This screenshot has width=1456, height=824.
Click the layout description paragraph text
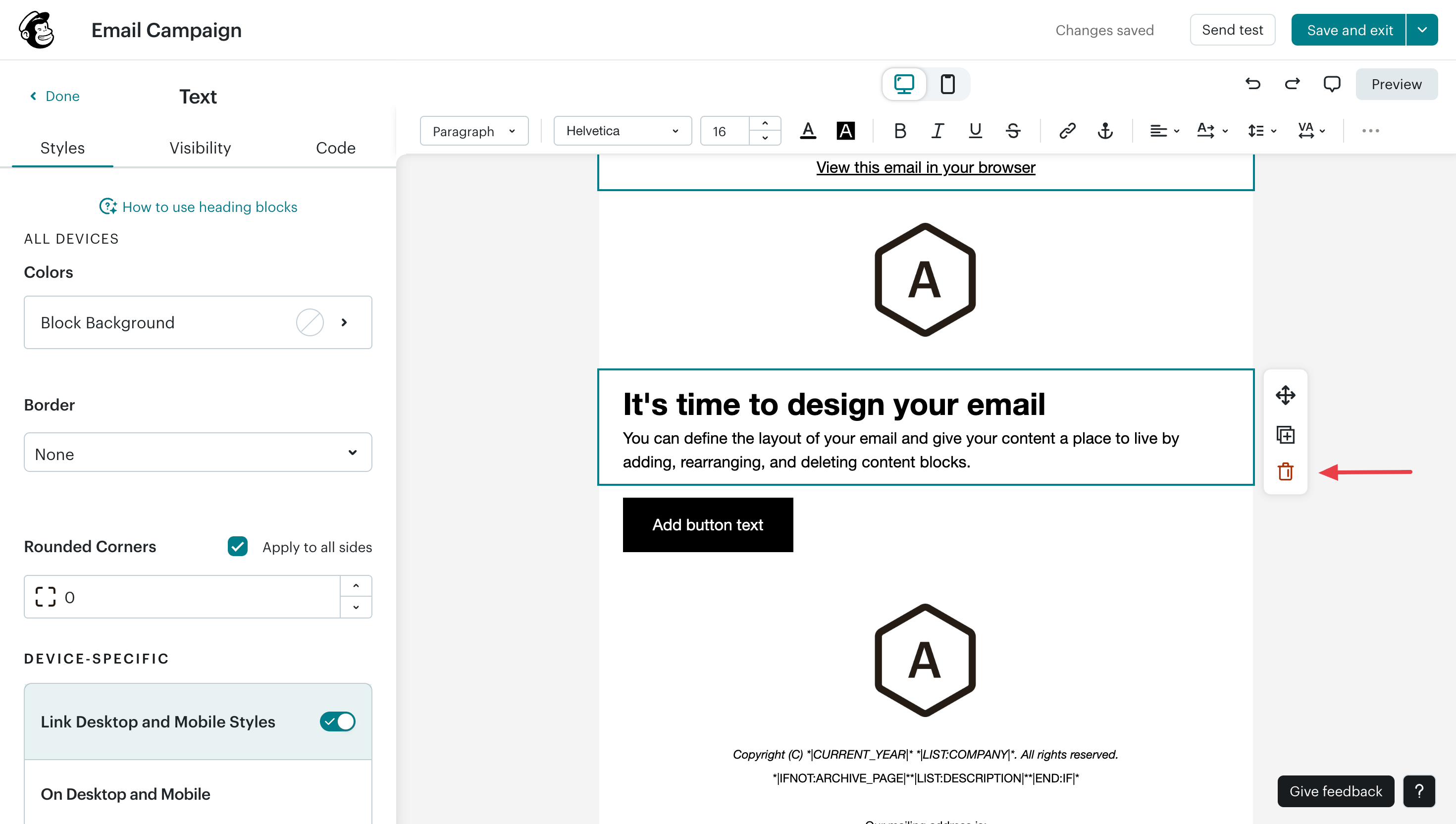coord(900,450)
